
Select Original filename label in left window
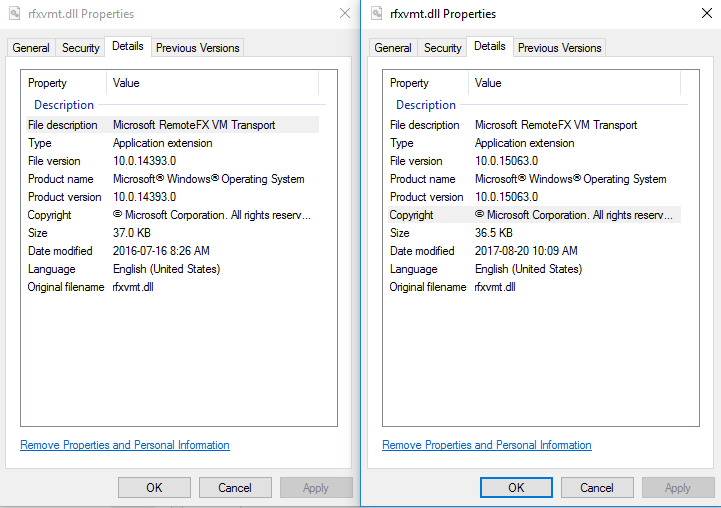[x=66, y=287]
